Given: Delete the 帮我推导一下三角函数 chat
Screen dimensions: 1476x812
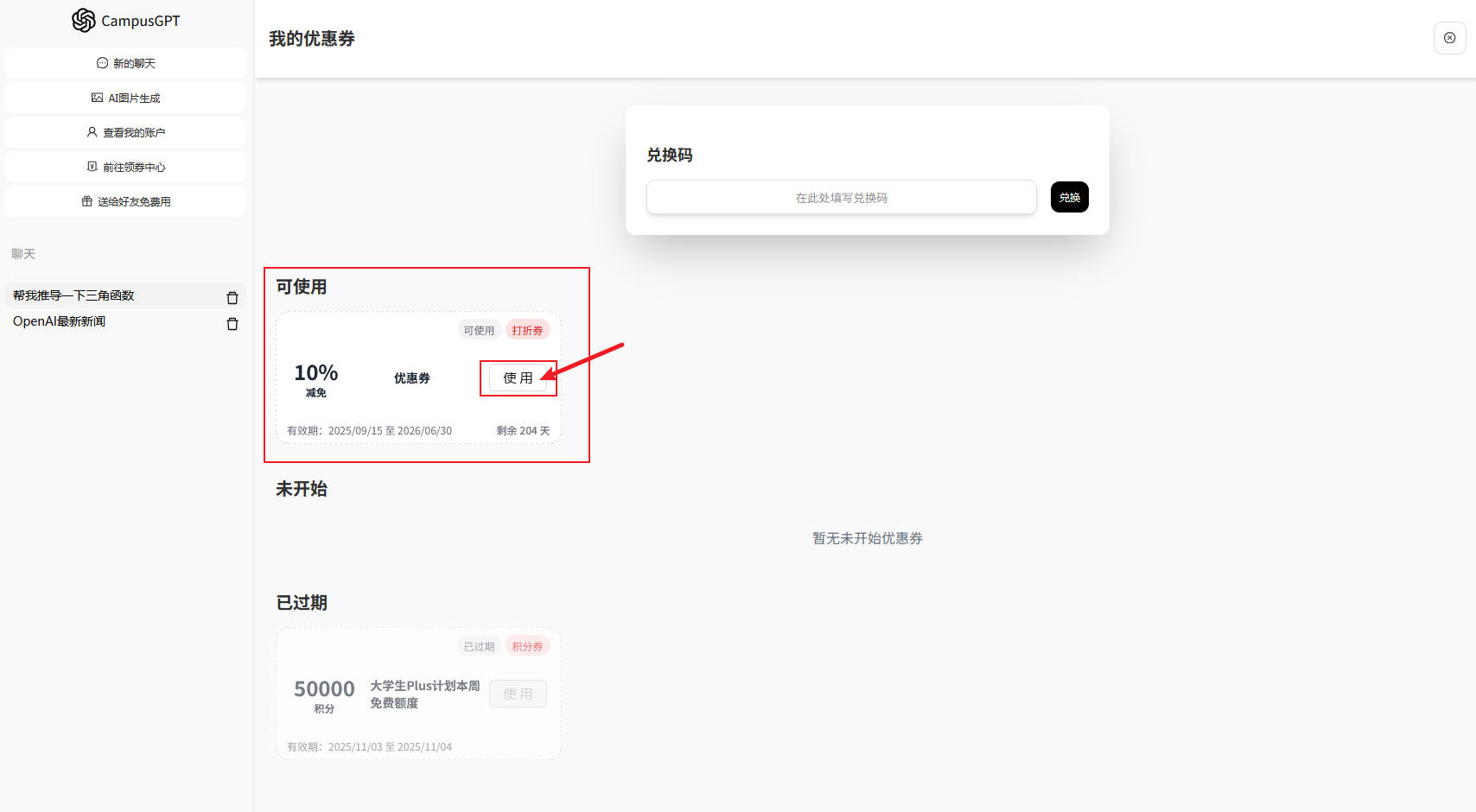Looking at the screenshot, I should coord(232,298).
